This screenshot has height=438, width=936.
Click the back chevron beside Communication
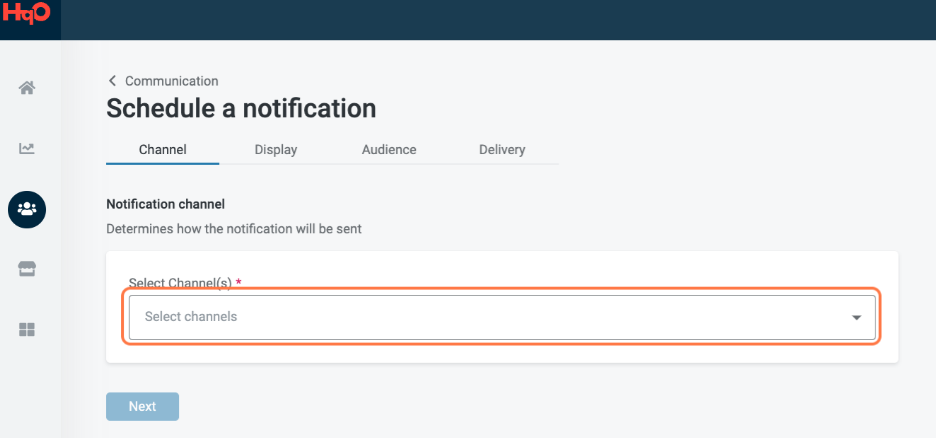[112, 81]
